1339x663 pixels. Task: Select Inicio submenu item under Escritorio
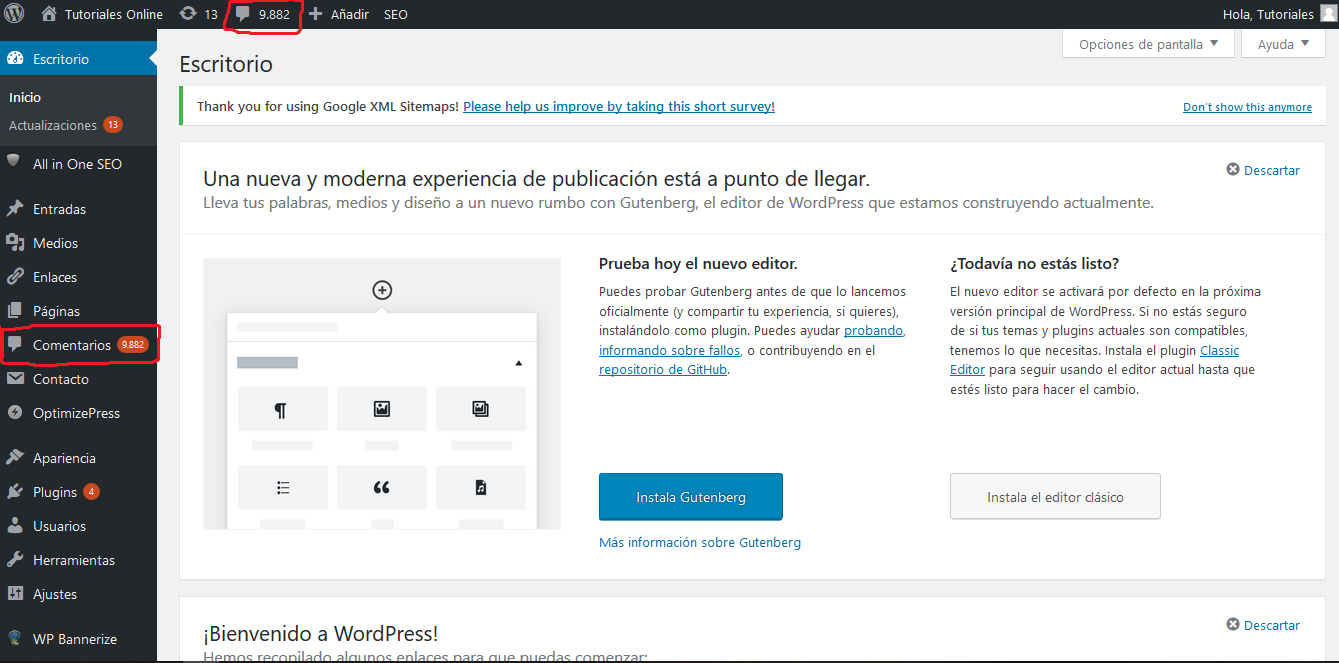pos(25,97)
